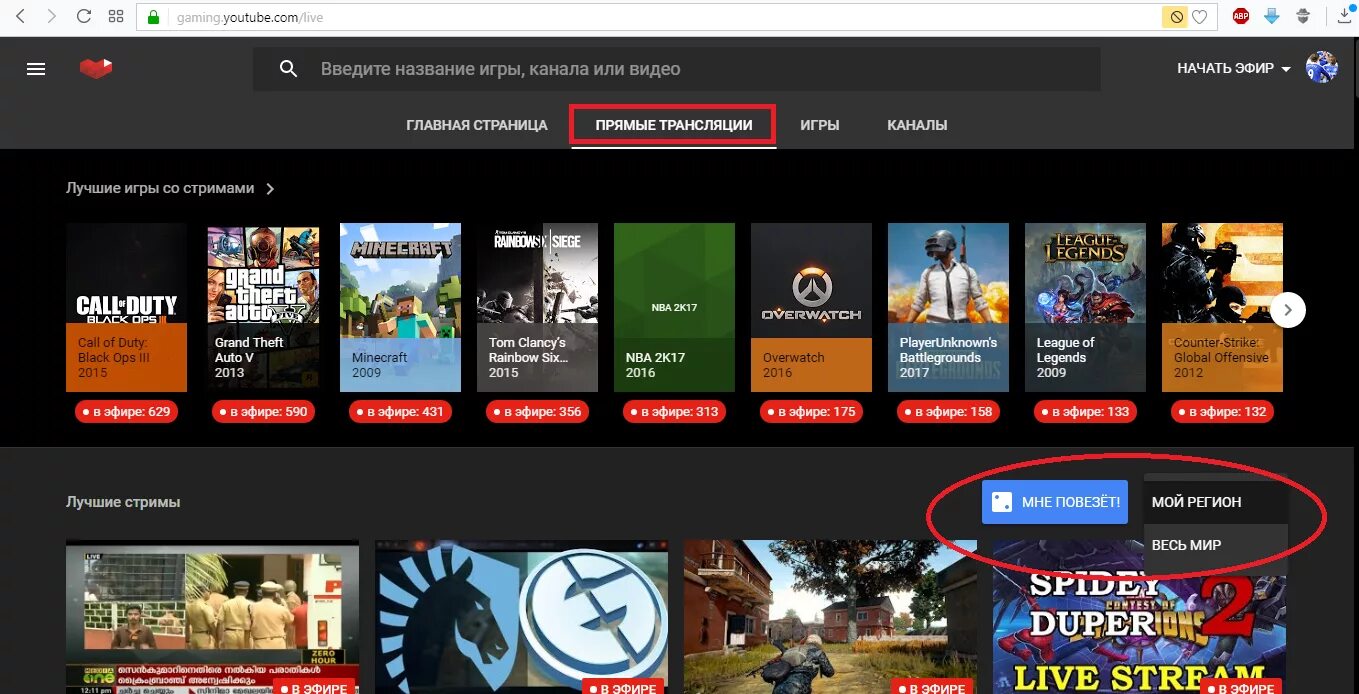
Task: Select ВЕСЬ МИР option
Action: 1216,545
